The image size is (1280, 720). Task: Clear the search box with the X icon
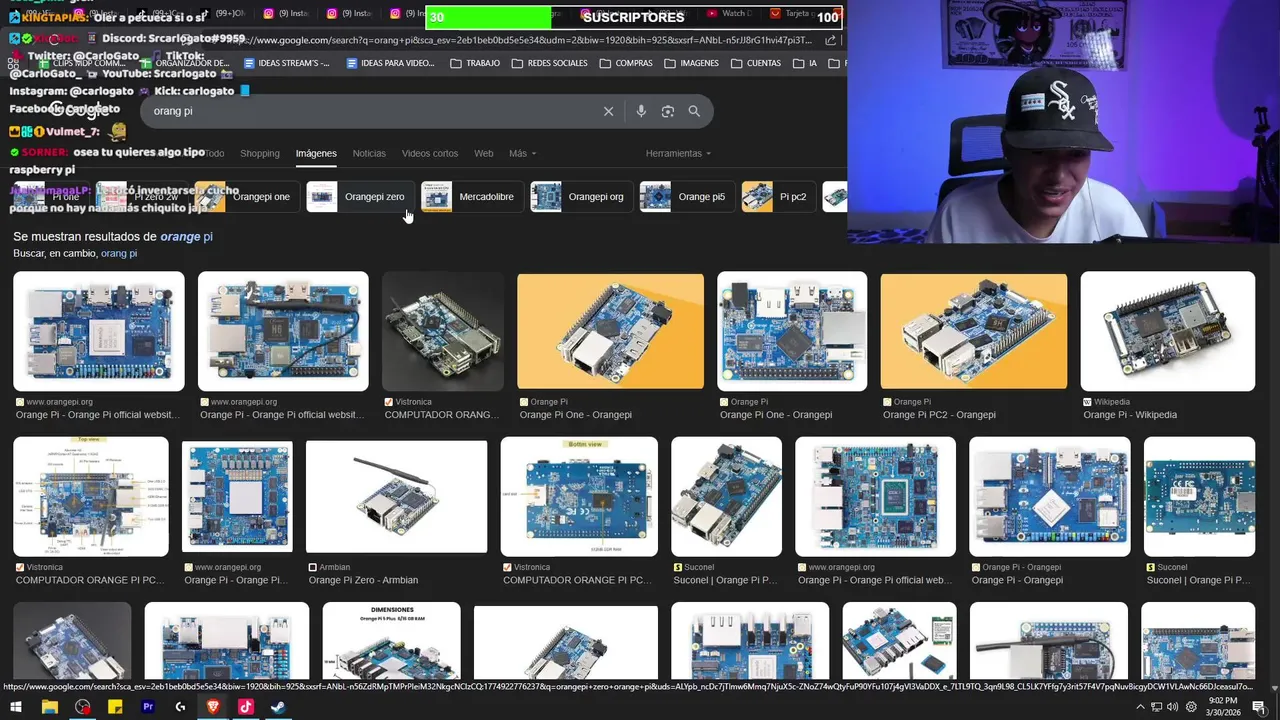(x=608, y=111)
